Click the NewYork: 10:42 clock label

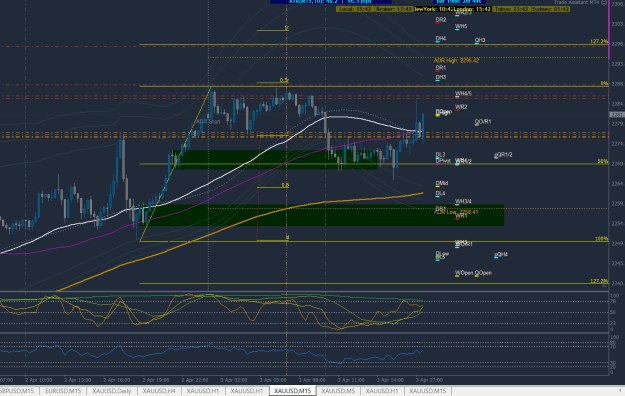coord(433,9)
